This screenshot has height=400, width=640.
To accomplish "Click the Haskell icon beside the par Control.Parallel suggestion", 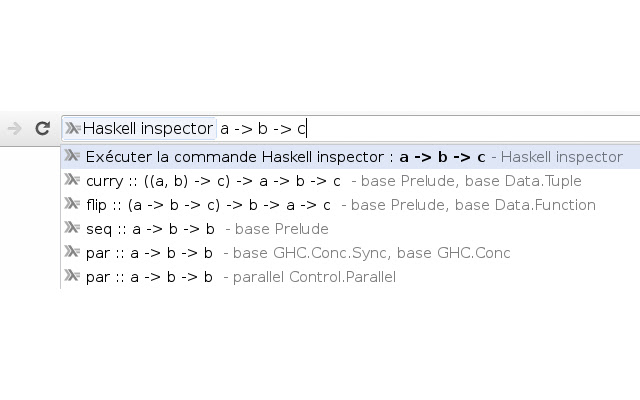I will pos(72,277).
